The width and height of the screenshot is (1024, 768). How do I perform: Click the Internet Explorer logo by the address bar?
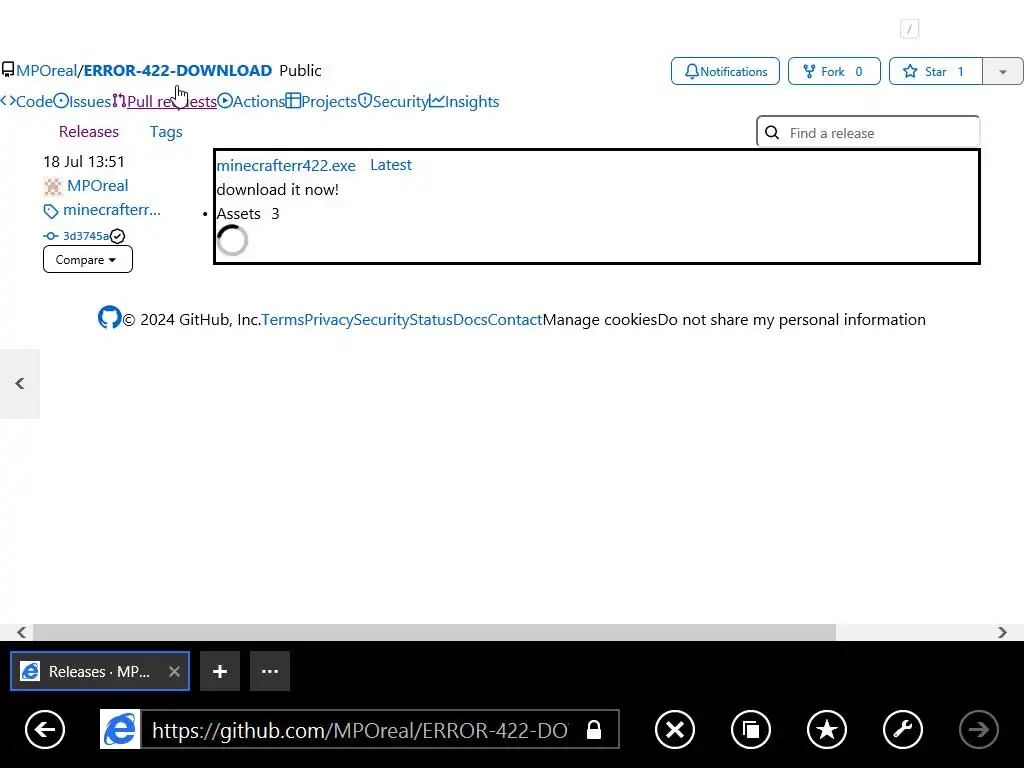pyautogui.click(x=120, y=729)
